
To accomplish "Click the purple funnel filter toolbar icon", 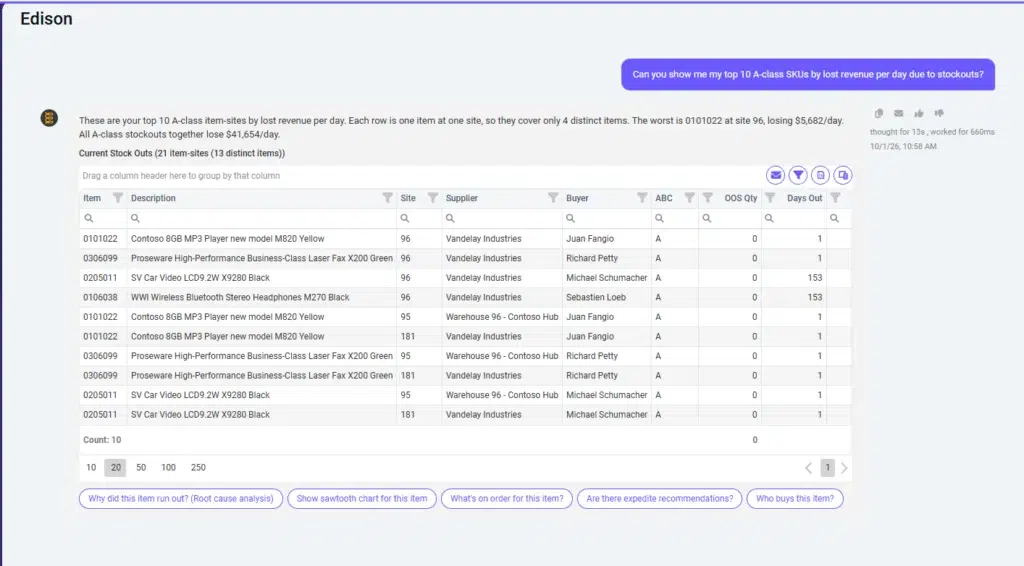I will pyautogui.click(x=798, y=175).
